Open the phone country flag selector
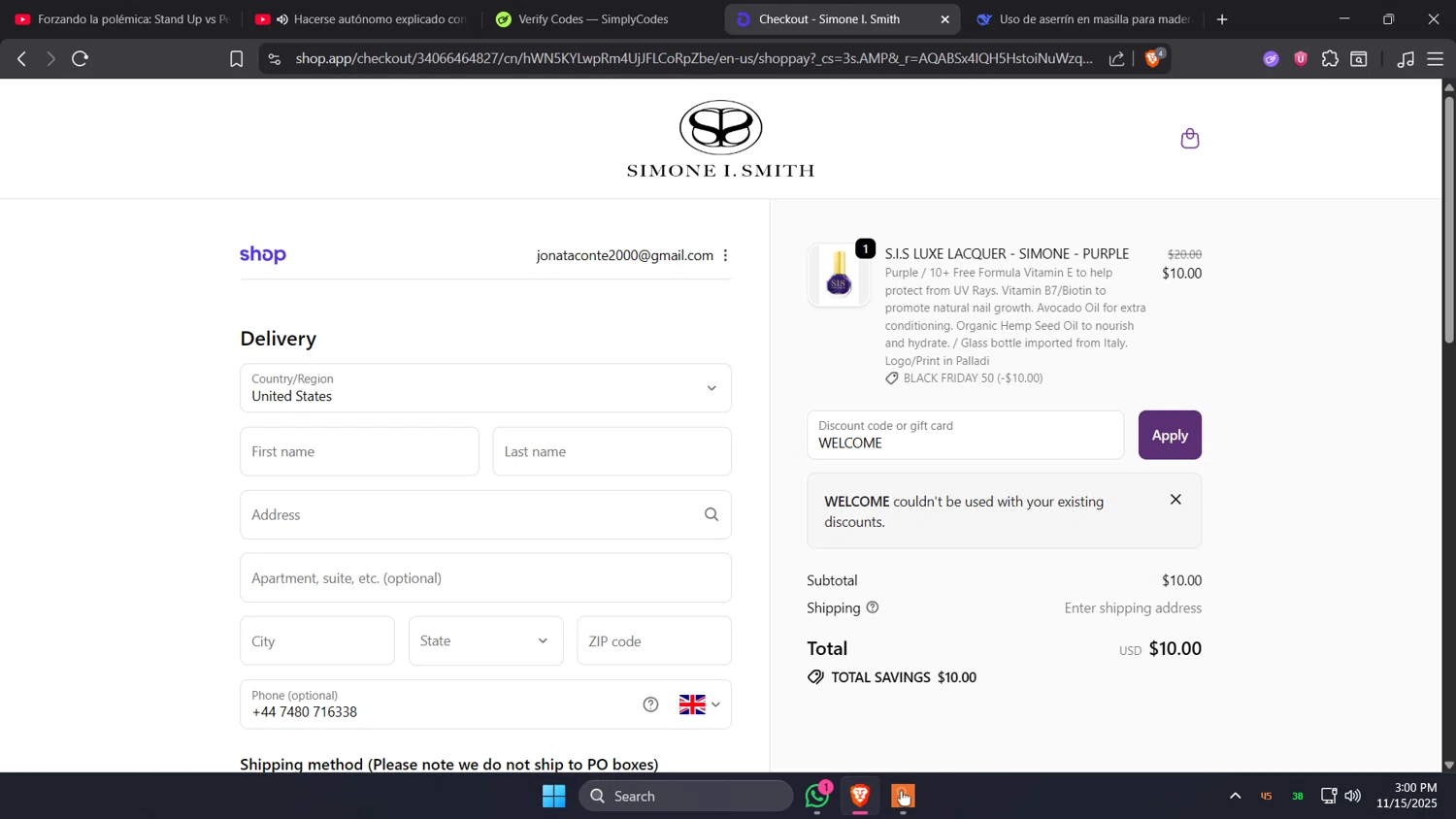The width and height of the screenshot is (1456, 819). [699, 704]
